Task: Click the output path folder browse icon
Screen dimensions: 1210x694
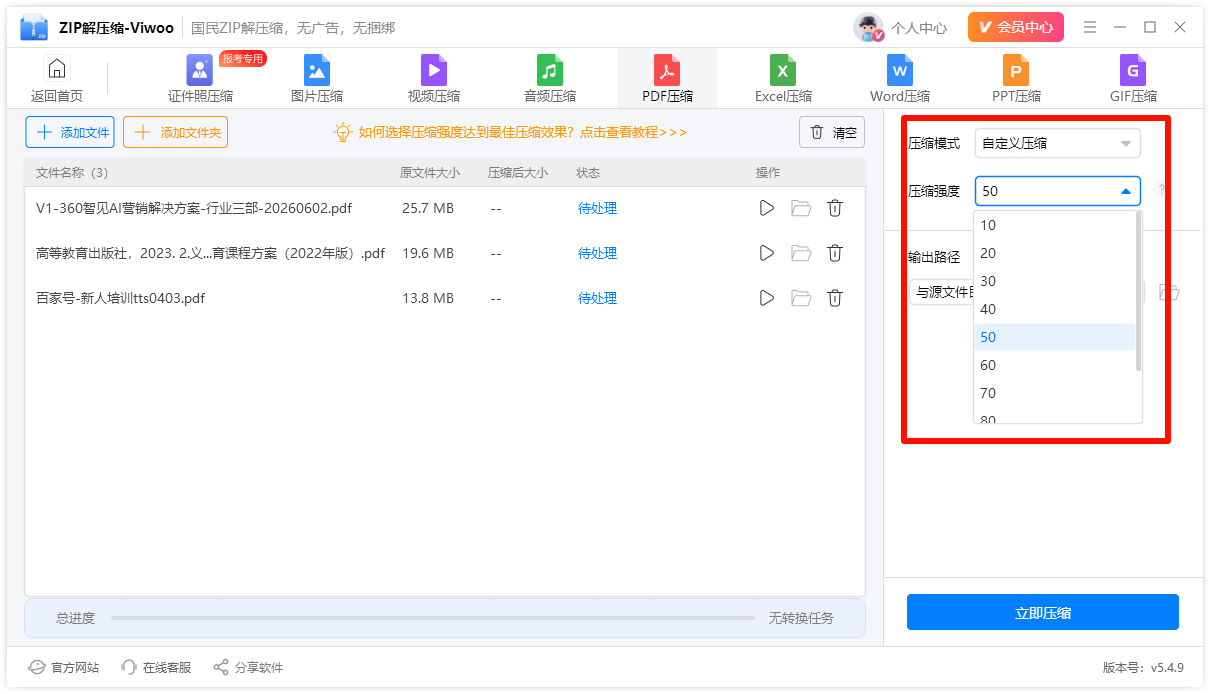Action: [x=1168, y=292]
